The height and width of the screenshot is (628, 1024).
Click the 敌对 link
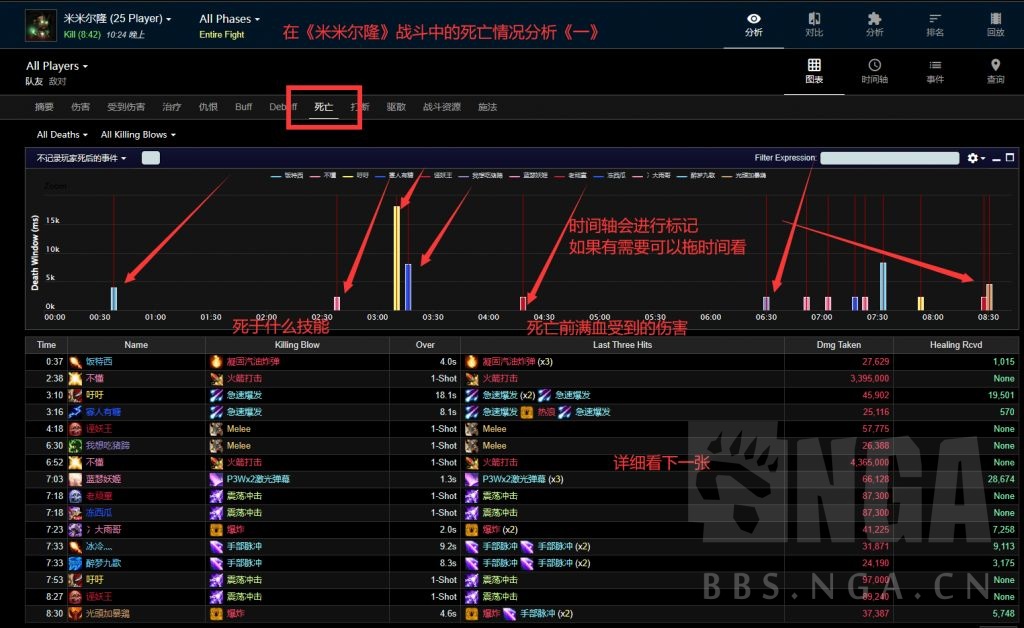click(x=59, y=79)
